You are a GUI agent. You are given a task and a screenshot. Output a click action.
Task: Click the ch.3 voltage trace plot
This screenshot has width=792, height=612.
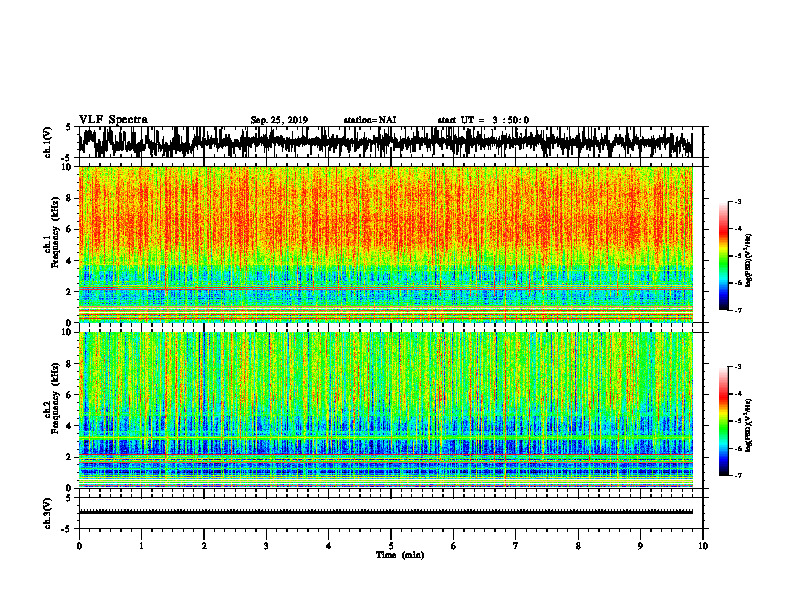(x=390, y=513)
